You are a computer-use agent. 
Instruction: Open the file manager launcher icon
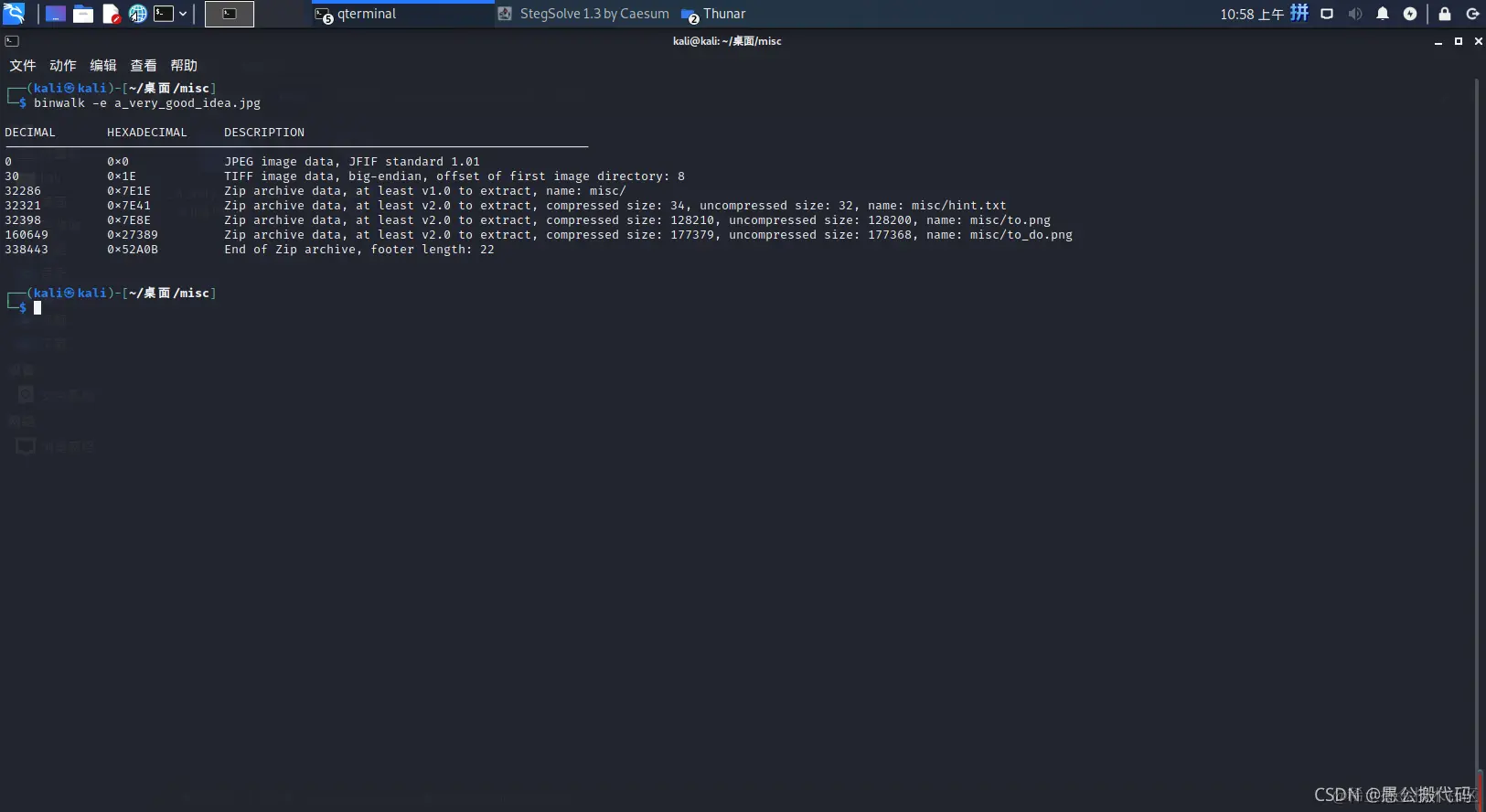(x=83, y=14)
